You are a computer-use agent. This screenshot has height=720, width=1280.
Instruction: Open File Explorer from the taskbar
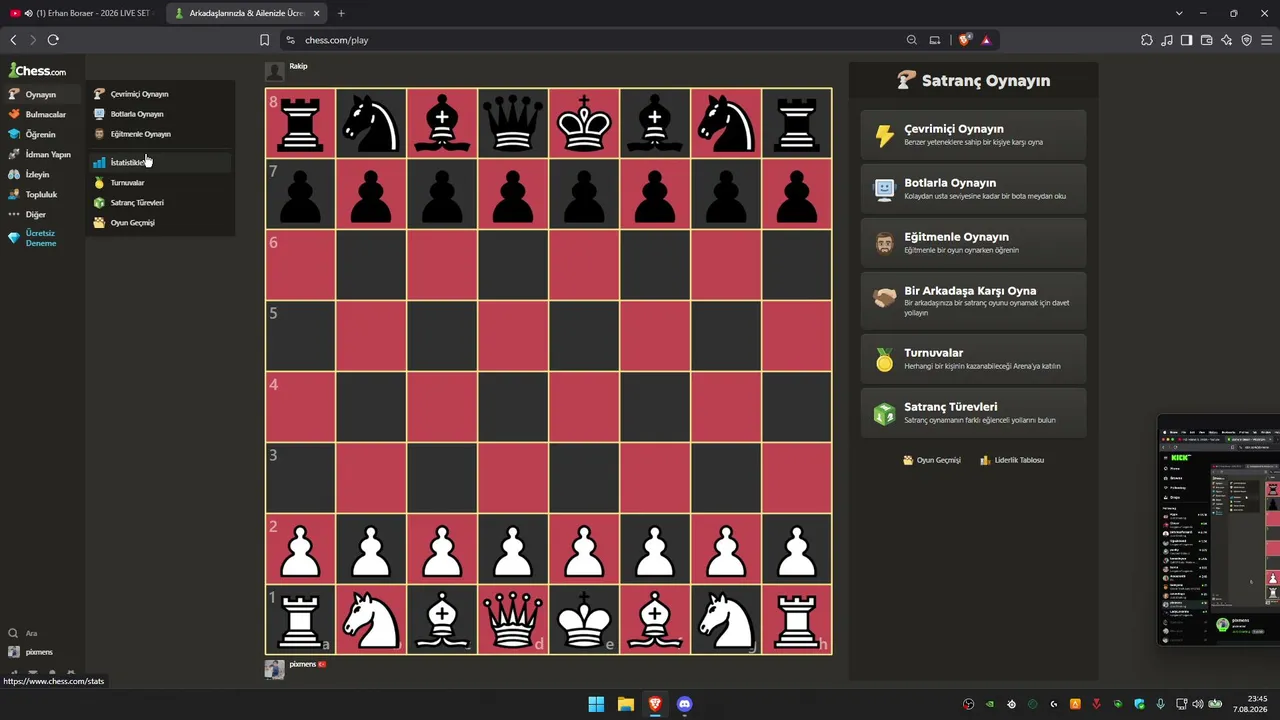625,704
